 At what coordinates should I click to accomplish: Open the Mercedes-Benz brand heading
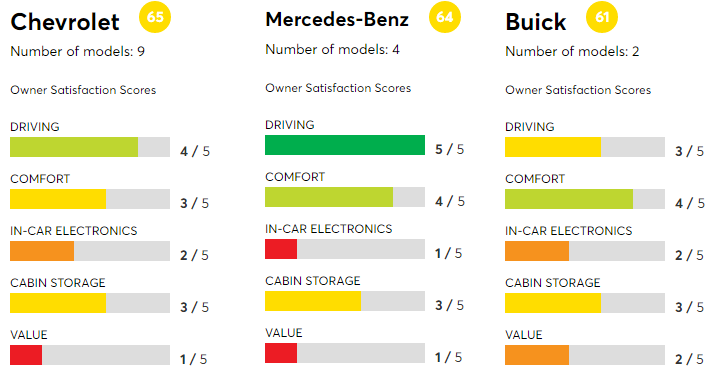337,20
